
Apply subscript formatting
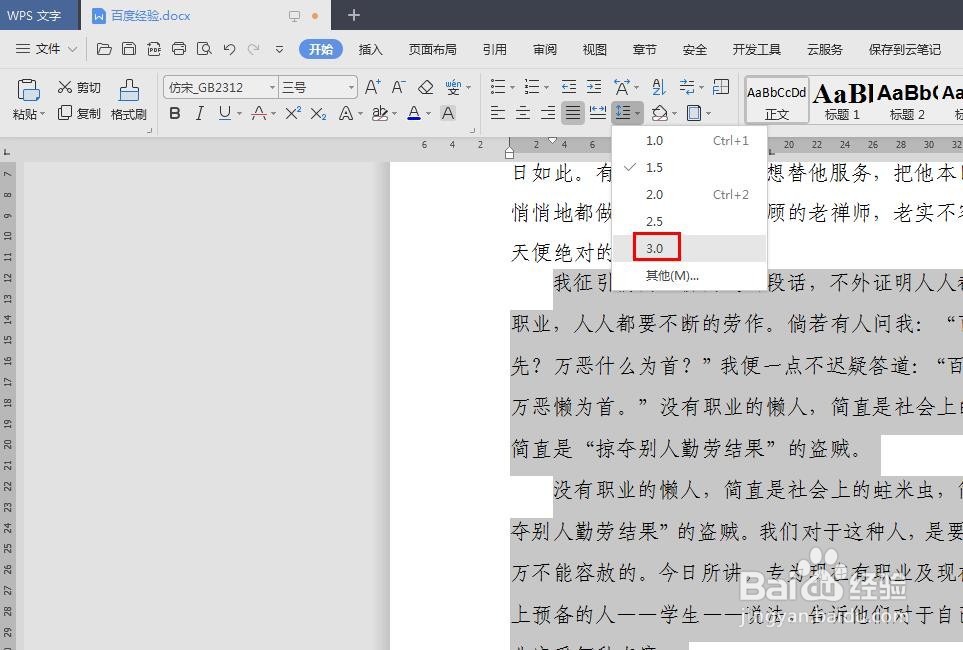pos(317,112)
